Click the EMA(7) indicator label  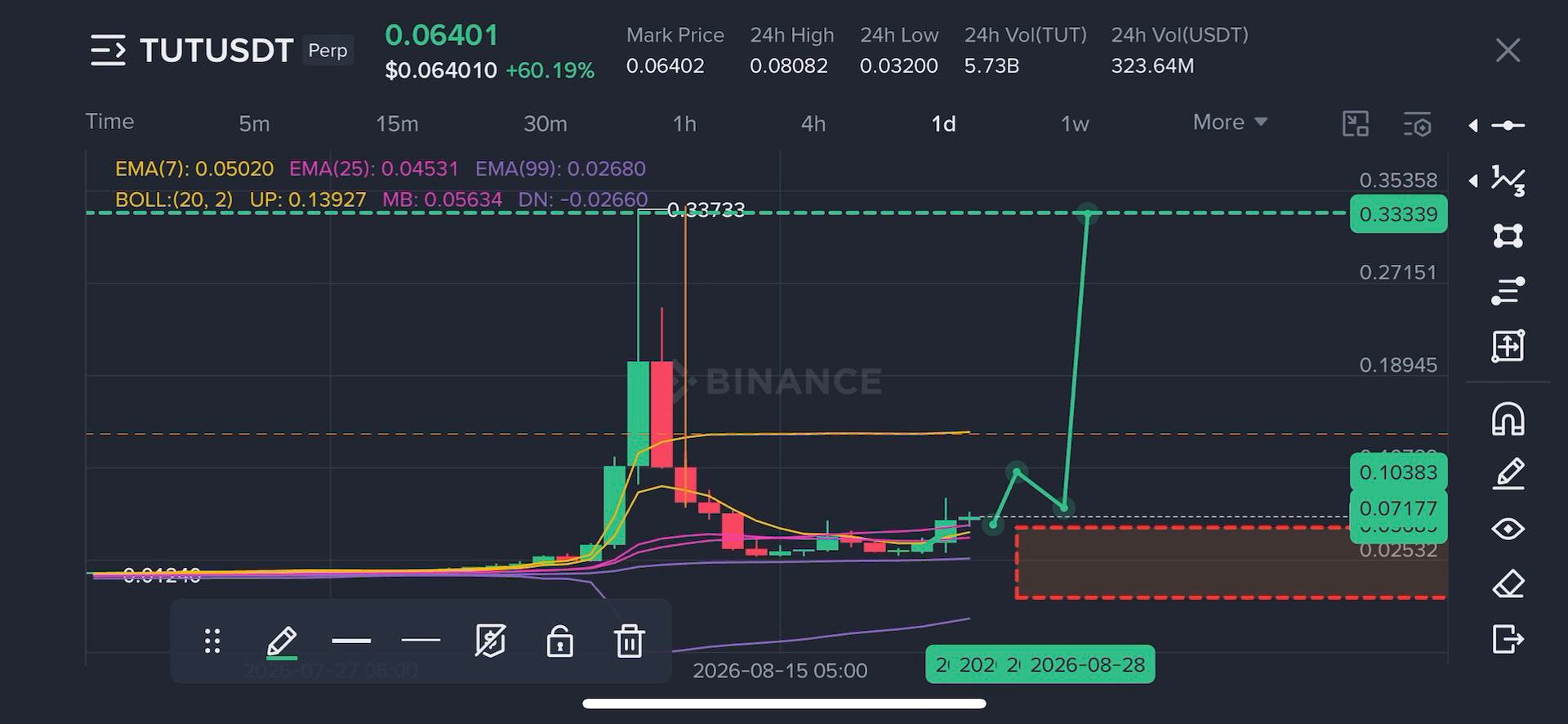[x=194, y=168]
